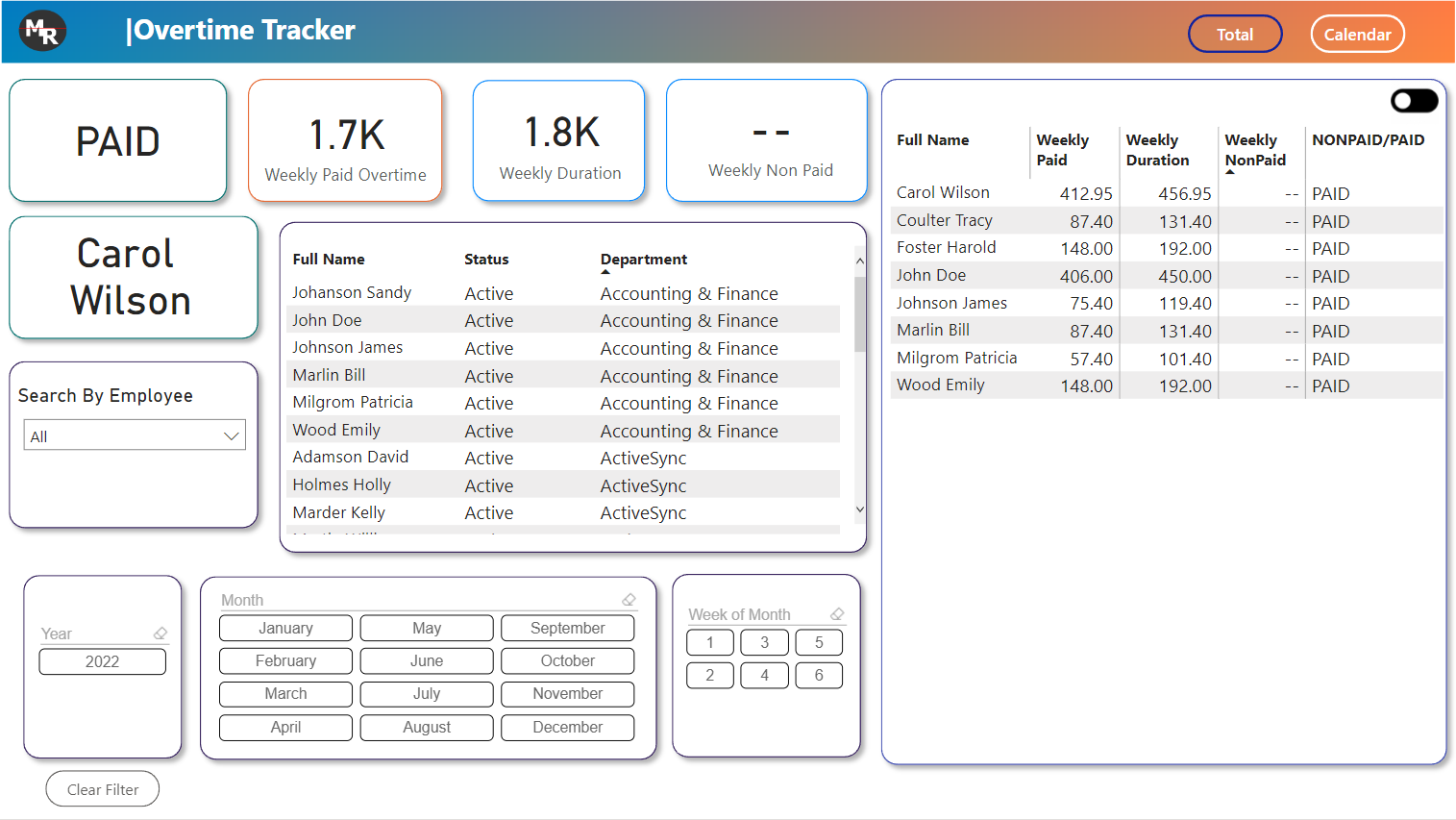Open the Calendar view
The image size is (1456, 820).
[x=1356, y=35]
